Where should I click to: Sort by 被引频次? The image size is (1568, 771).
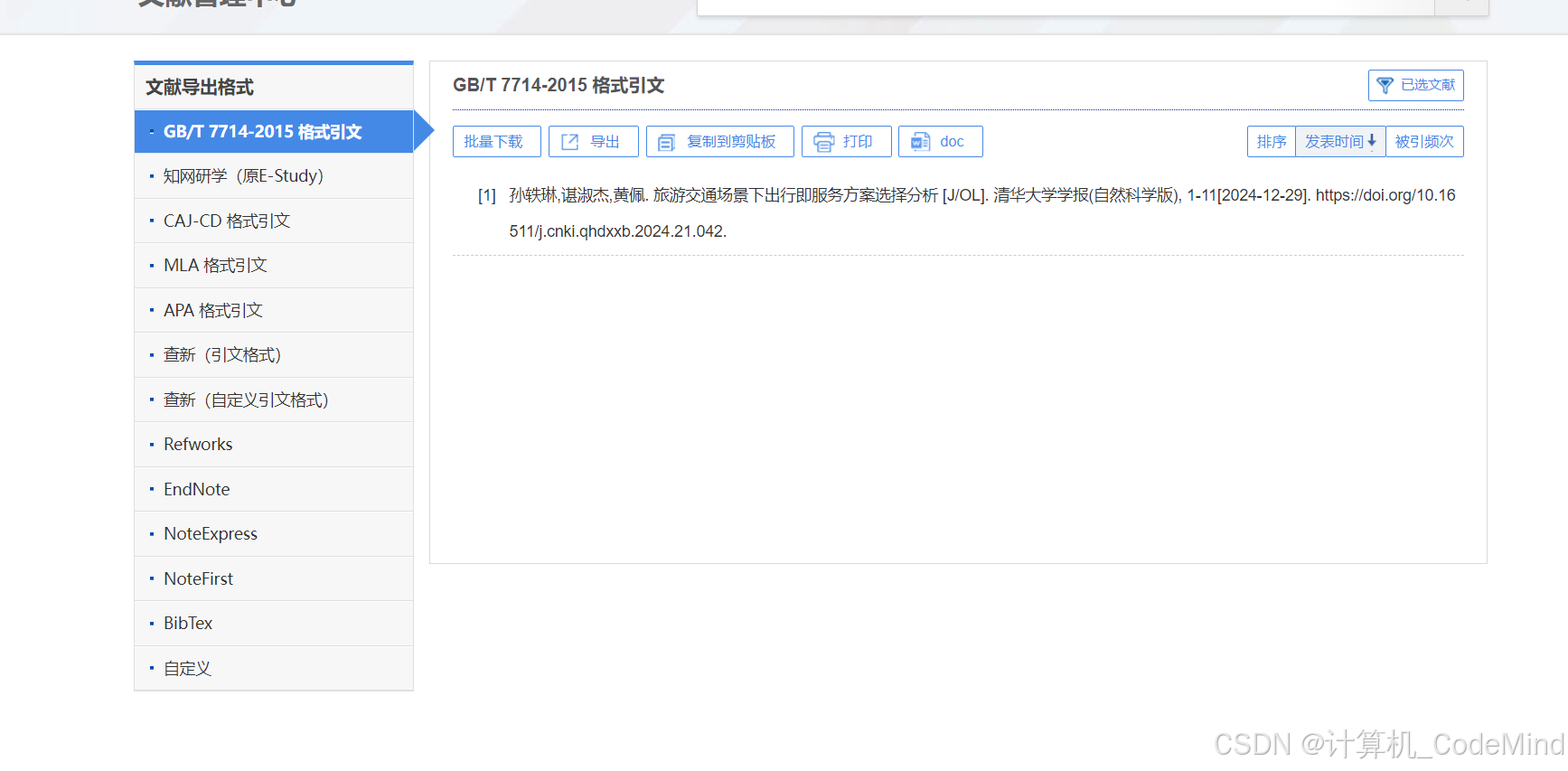[x=1424, y=142]
